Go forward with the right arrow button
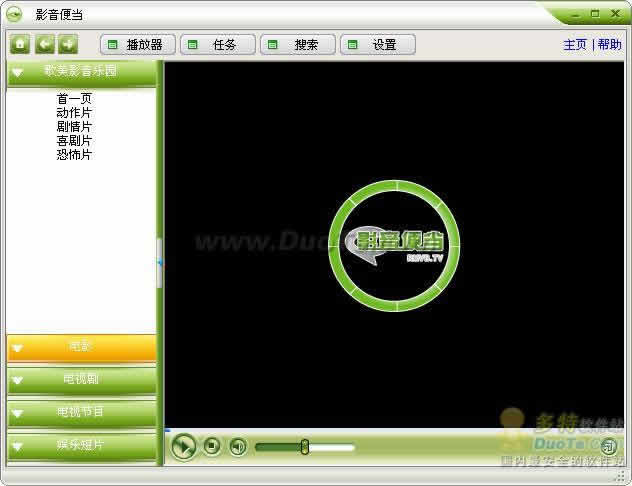Image resolution: width=632 pixels, height=486 pixels. tap(68, 44)
